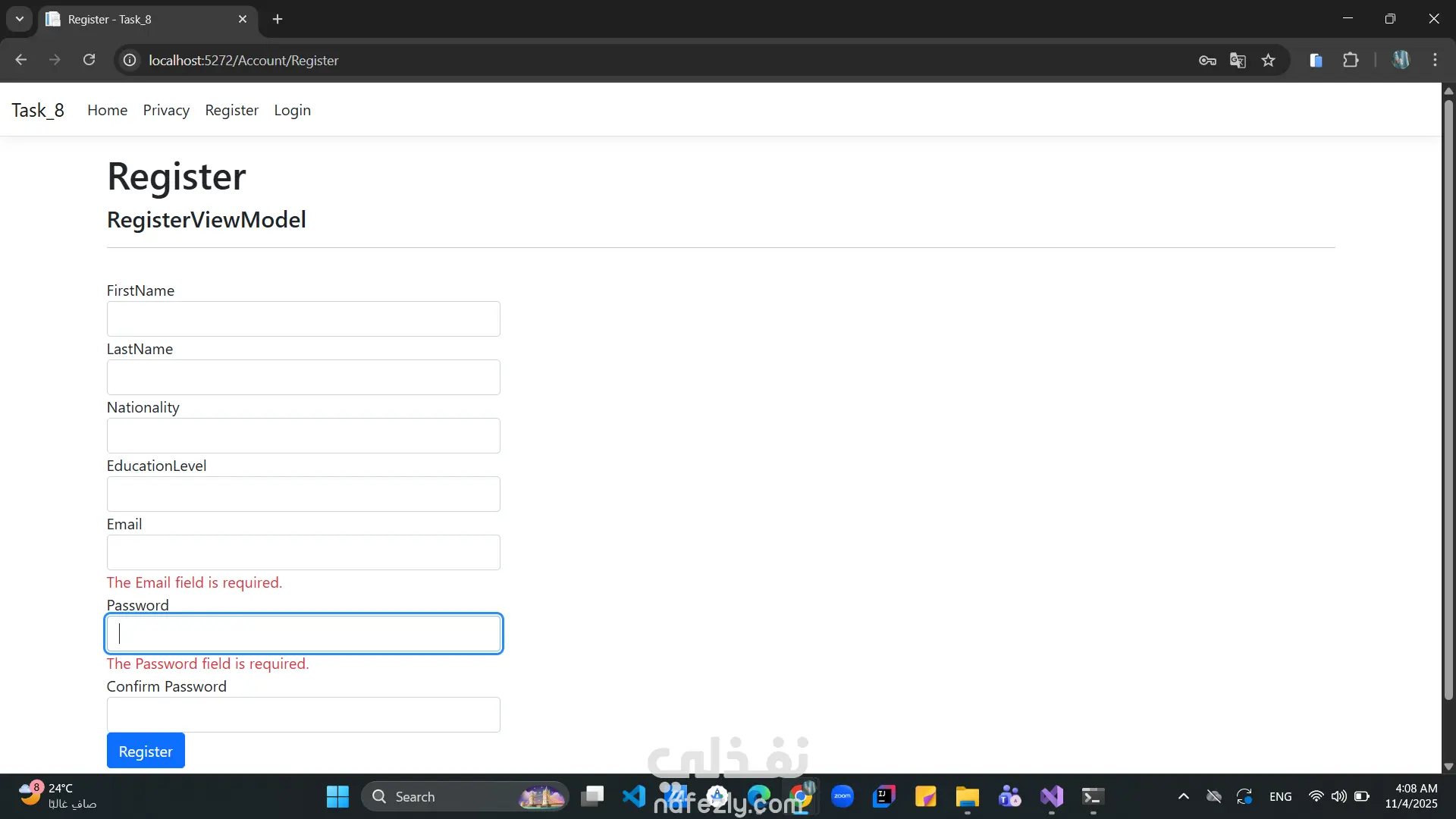Click the Google Translate icon in address bar

pos(1238,61)
